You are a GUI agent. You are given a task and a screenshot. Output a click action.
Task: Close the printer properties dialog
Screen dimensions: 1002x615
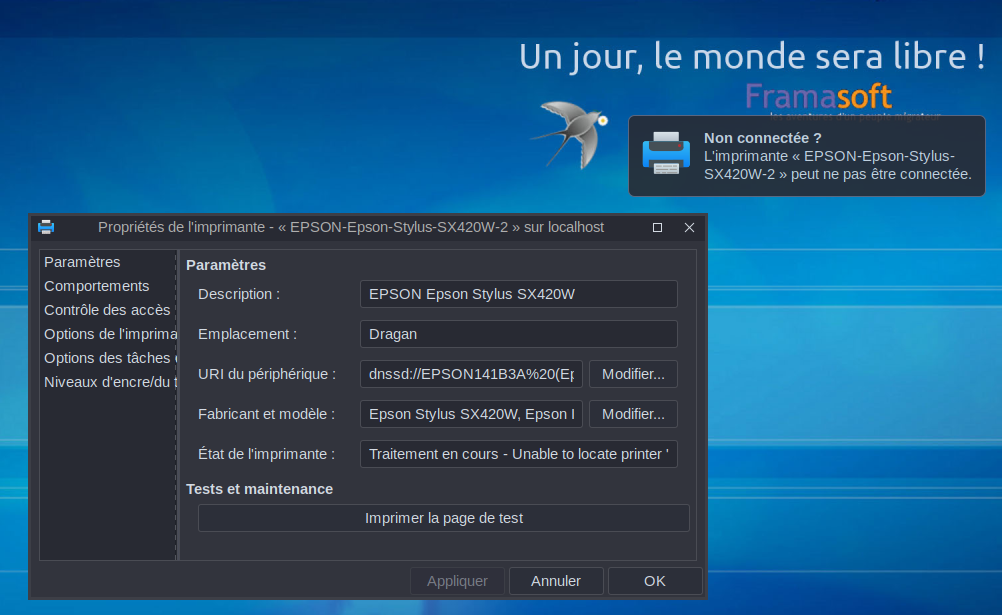pos(690,228)
